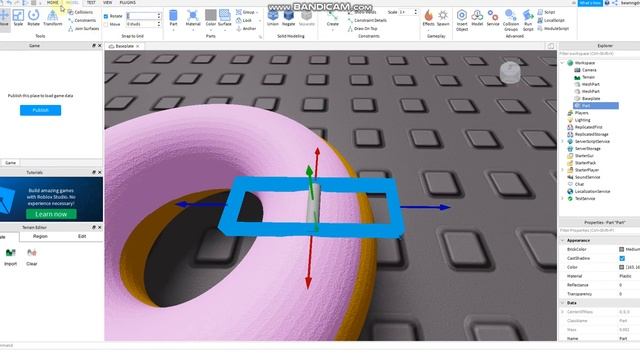Screen dimensions: 640x360
Task: Toggle the Move snap checkbox
Action: [x=106, y=24]
